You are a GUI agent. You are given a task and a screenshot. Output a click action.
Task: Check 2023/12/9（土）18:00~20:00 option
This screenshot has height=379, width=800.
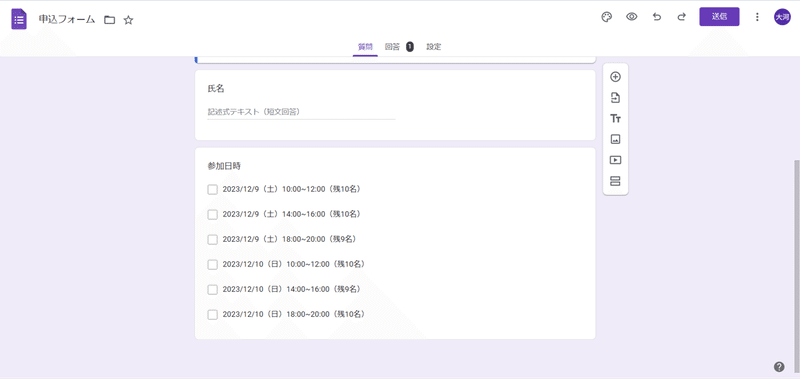coord(213,240)
